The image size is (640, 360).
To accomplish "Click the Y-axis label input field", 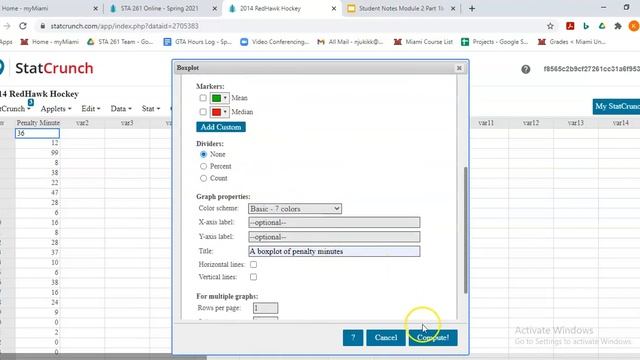I will tap(334, 237).
